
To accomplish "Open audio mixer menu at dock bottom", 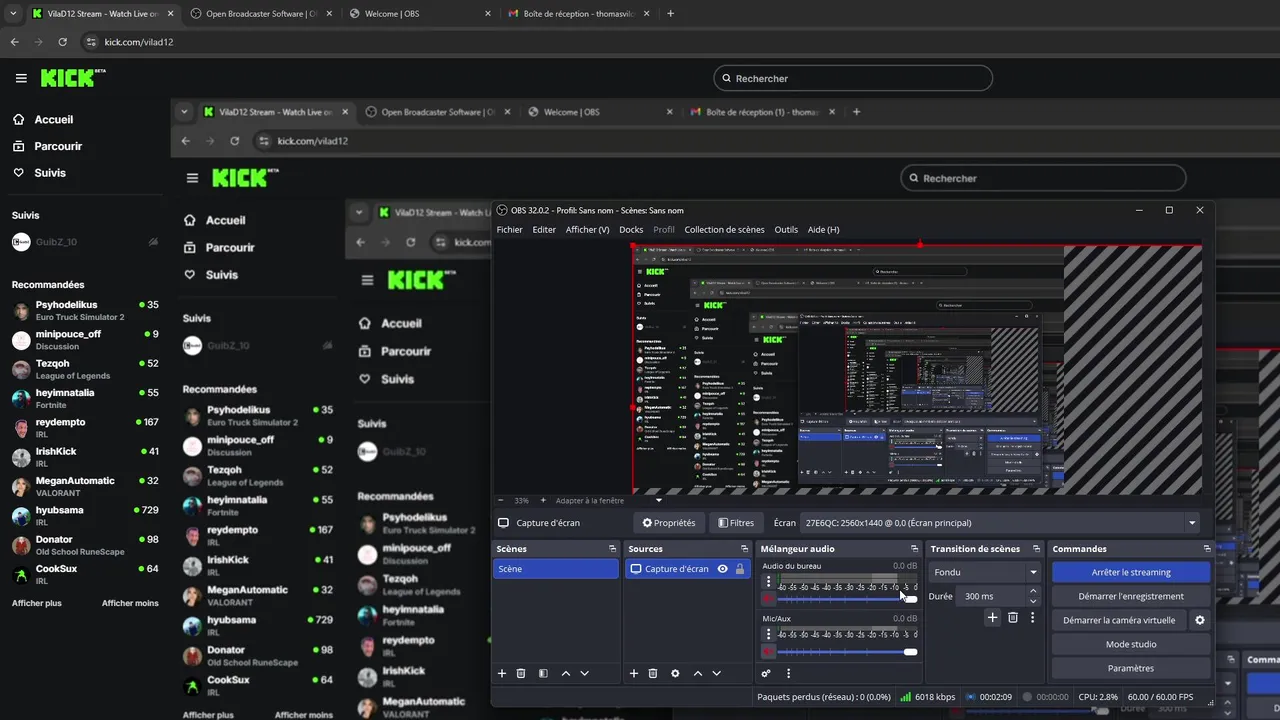I will tap(788, 673).
